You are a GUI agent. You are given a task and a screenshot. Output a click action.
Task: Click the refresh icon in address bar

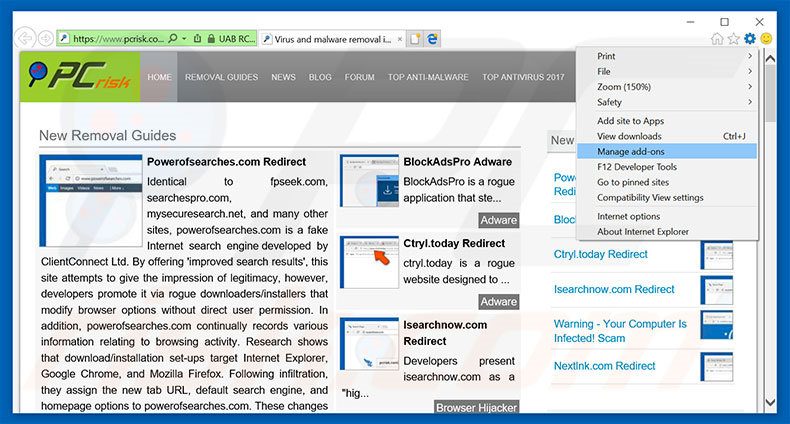pos(198,38)
